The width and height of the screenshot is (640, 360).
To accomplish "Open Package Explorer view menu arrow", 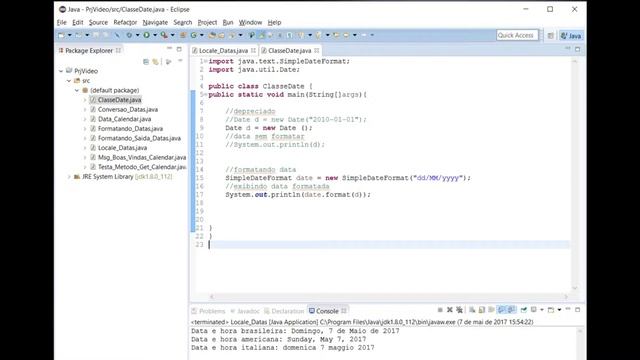I will click(180, 61).
